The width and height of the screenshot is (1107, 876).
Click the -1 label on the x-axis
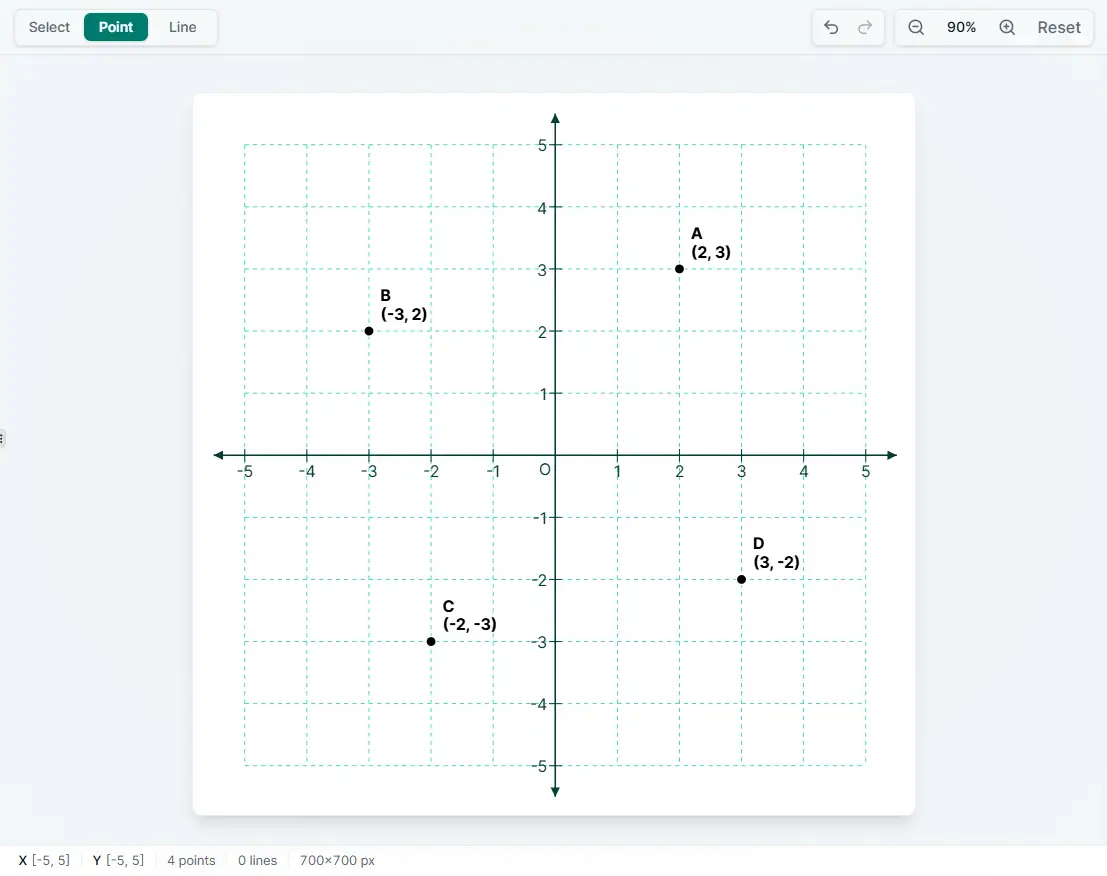[493, 472]
